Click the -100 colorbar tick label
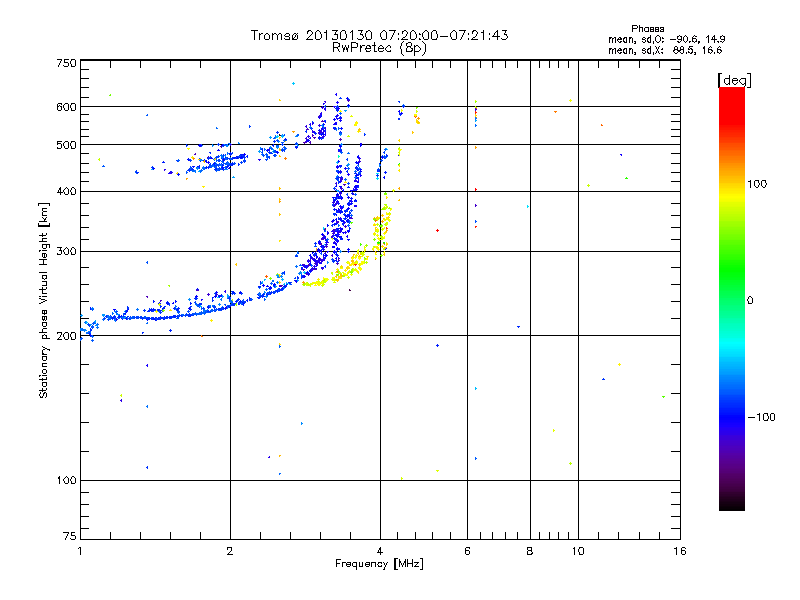Viewport: 800px width, 600px height. click(x=762, y=417)
